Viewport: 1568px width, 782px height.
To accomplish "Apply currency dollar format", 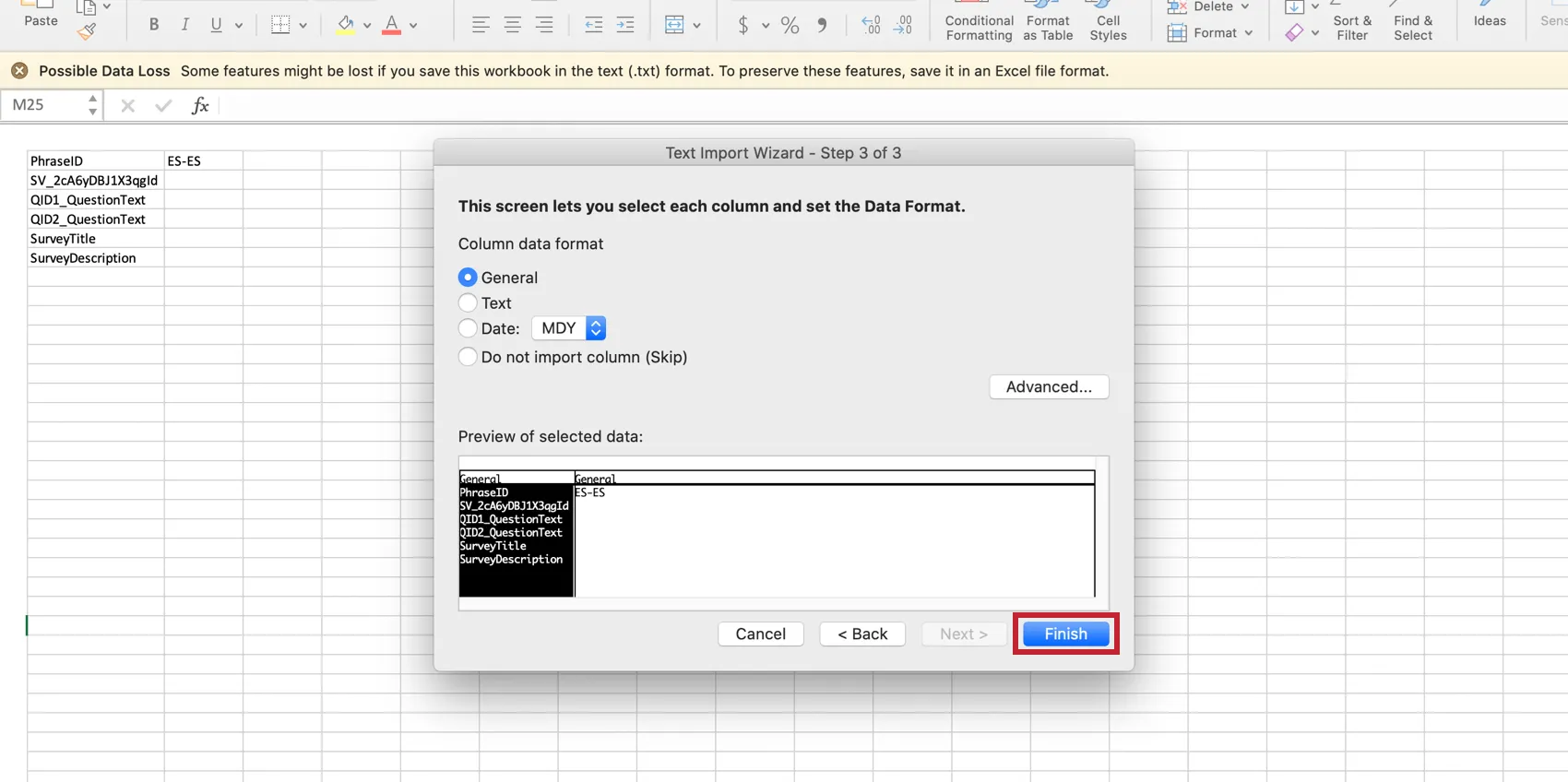I will click(743, 25).
